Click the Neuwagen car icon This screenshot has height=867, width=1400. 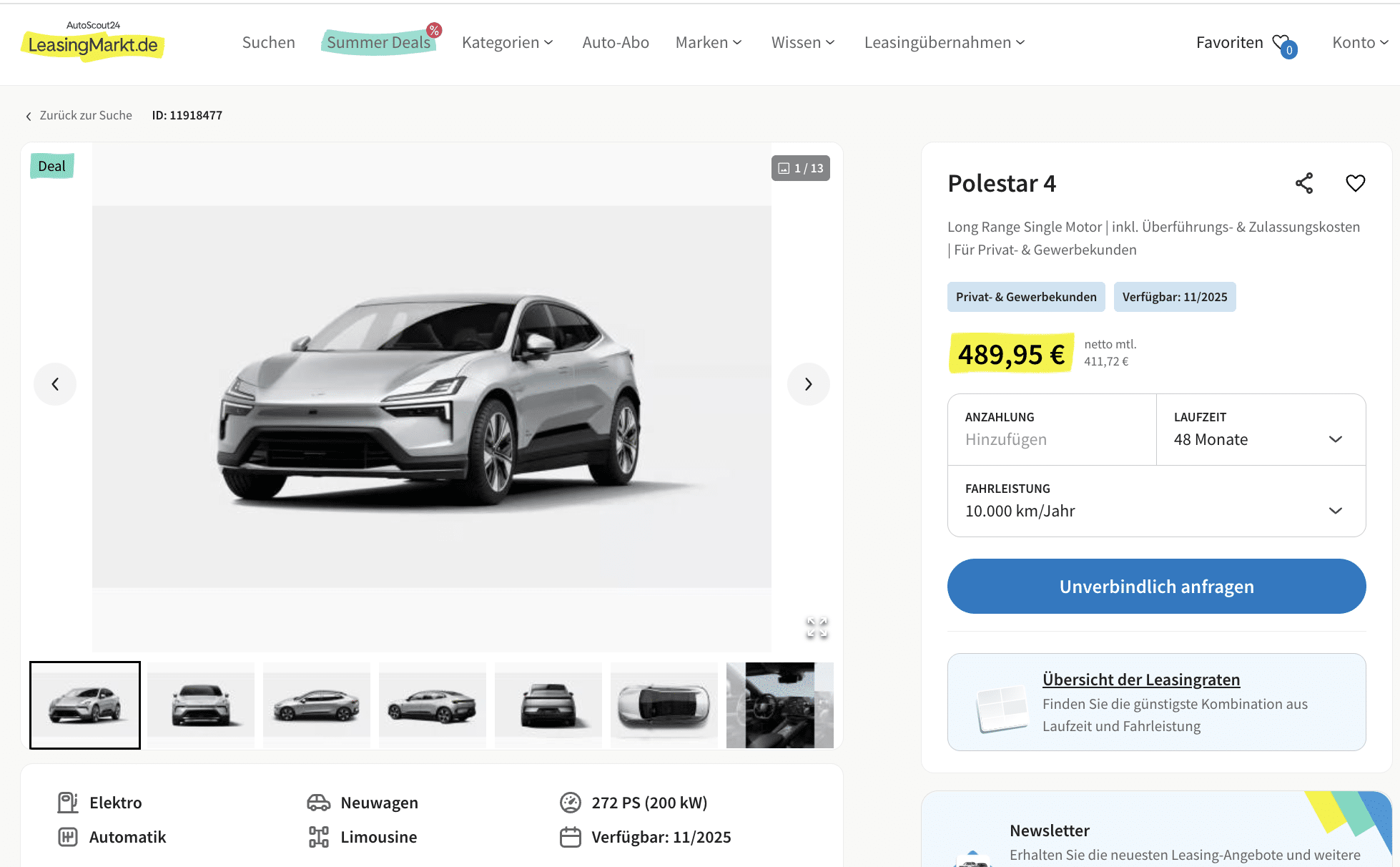point(319,803)
